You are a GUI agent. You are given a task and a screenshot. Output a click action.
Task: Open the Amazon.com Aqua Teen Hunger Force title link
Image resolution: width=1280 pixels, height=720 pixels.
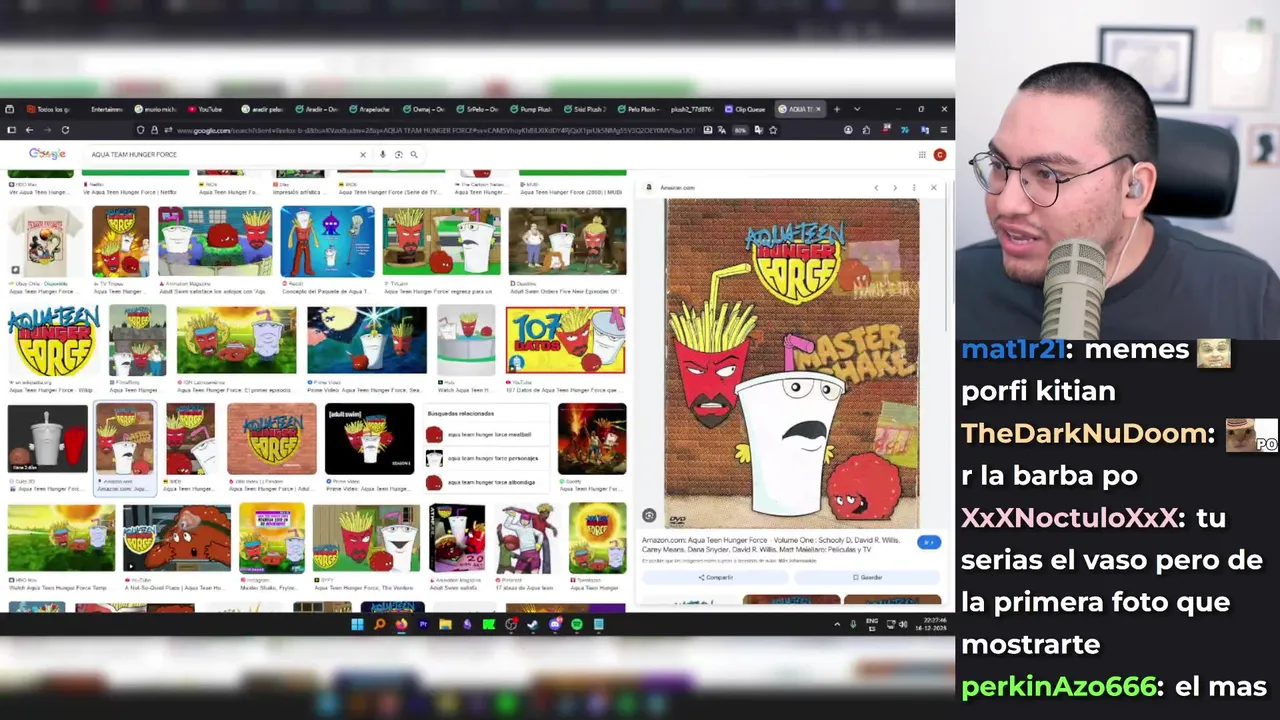pos(771,545)
